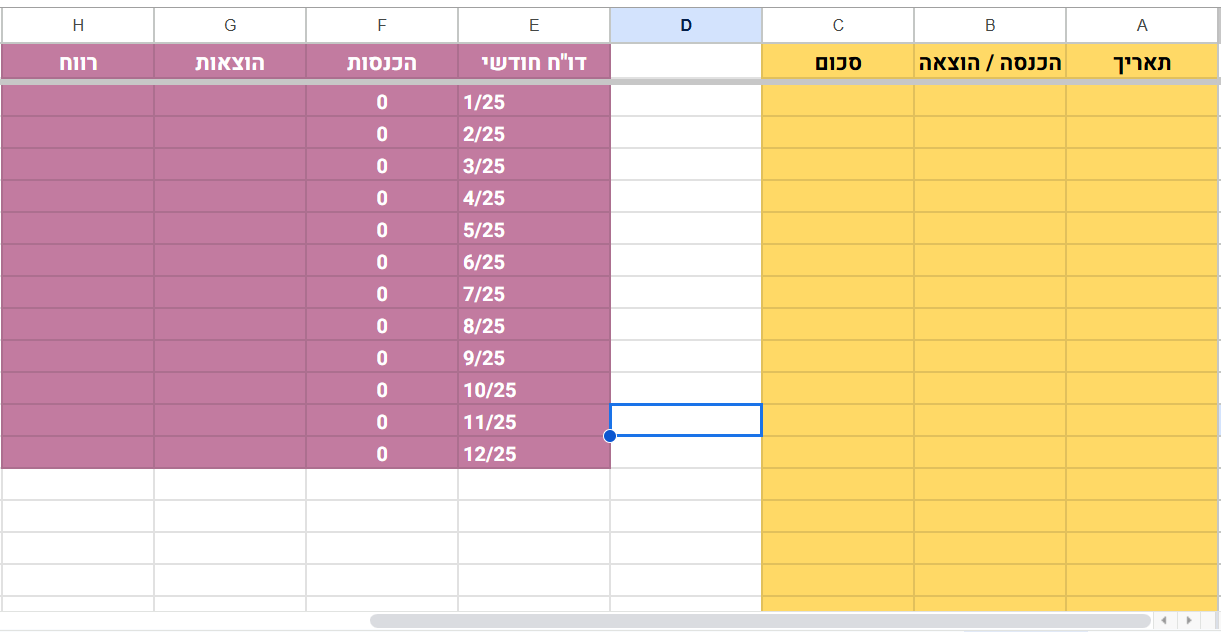Viewport: 1221px width, 632px height.
Task: Select column F header
Action: click(x=382, y=26)
